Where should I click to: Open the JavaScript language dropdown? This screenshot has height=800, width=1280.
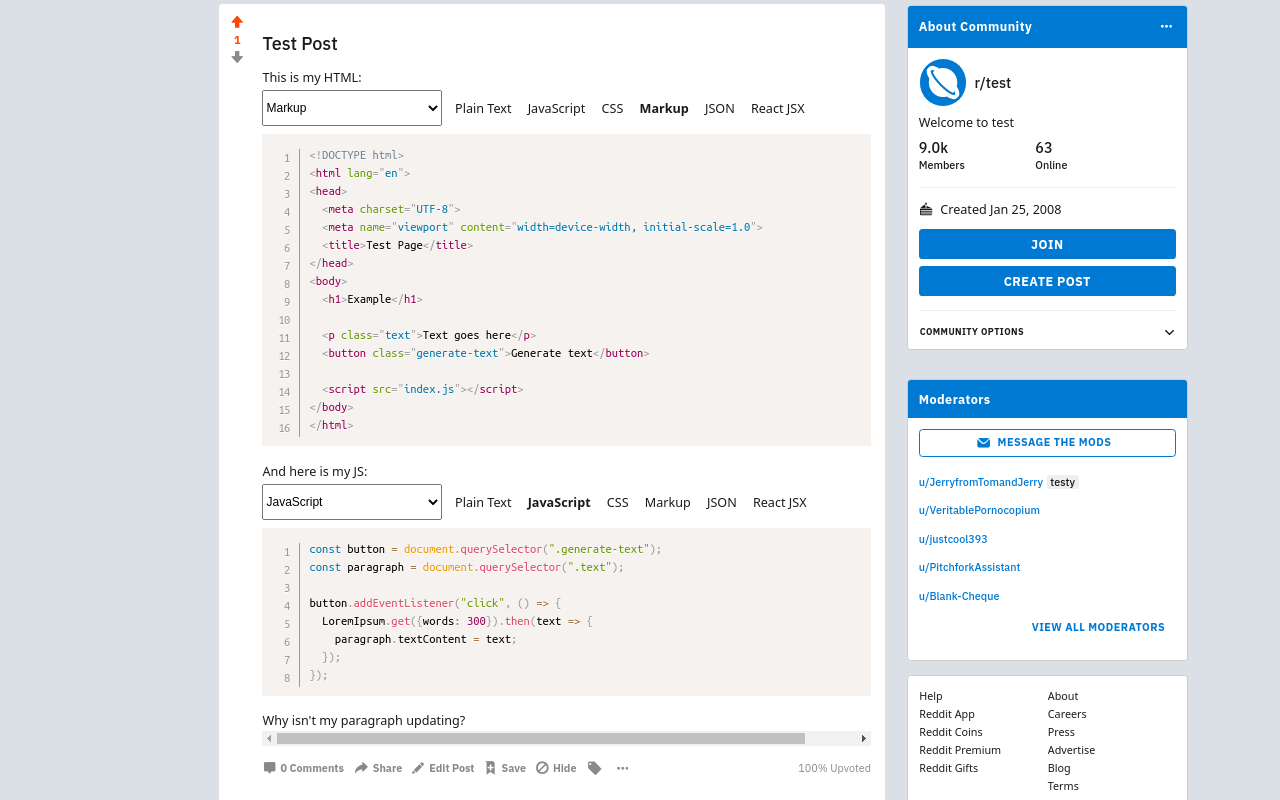click(x=351, y=502)
